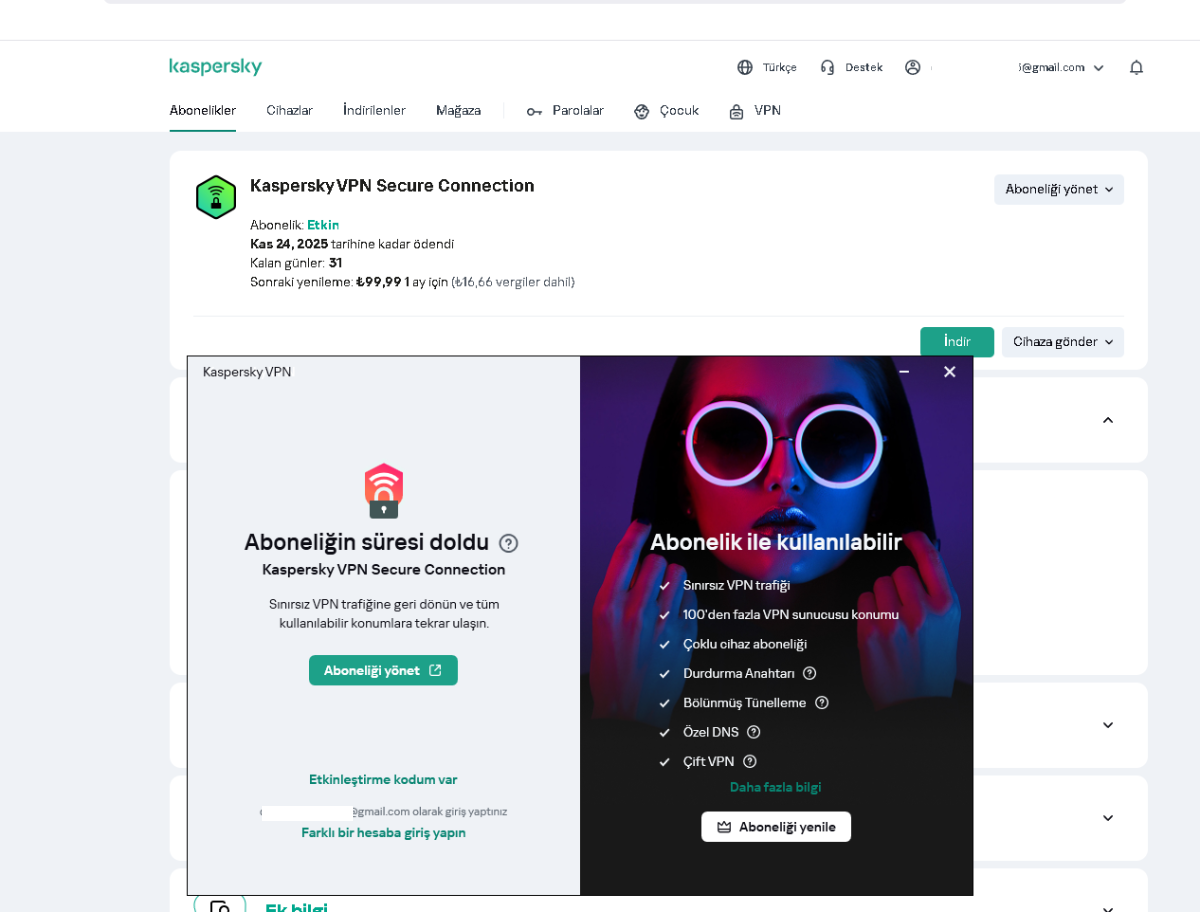Click the help icon next to Bölünmüş Tünelleme

(822, 703)
